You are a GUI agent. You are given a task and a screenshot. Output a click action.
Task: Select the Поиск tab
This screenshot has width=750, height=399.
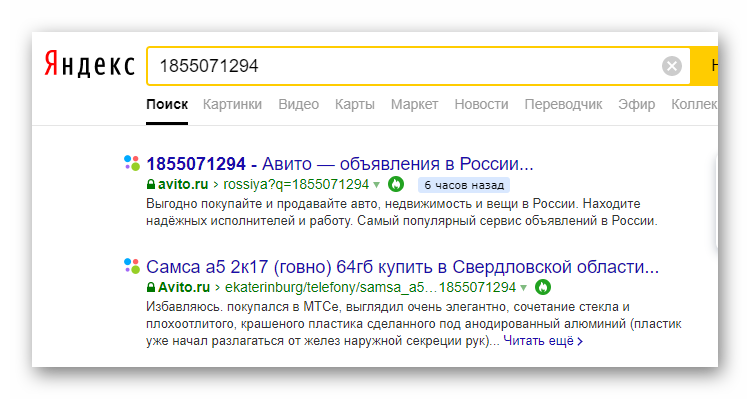click(x=167, y=104)
